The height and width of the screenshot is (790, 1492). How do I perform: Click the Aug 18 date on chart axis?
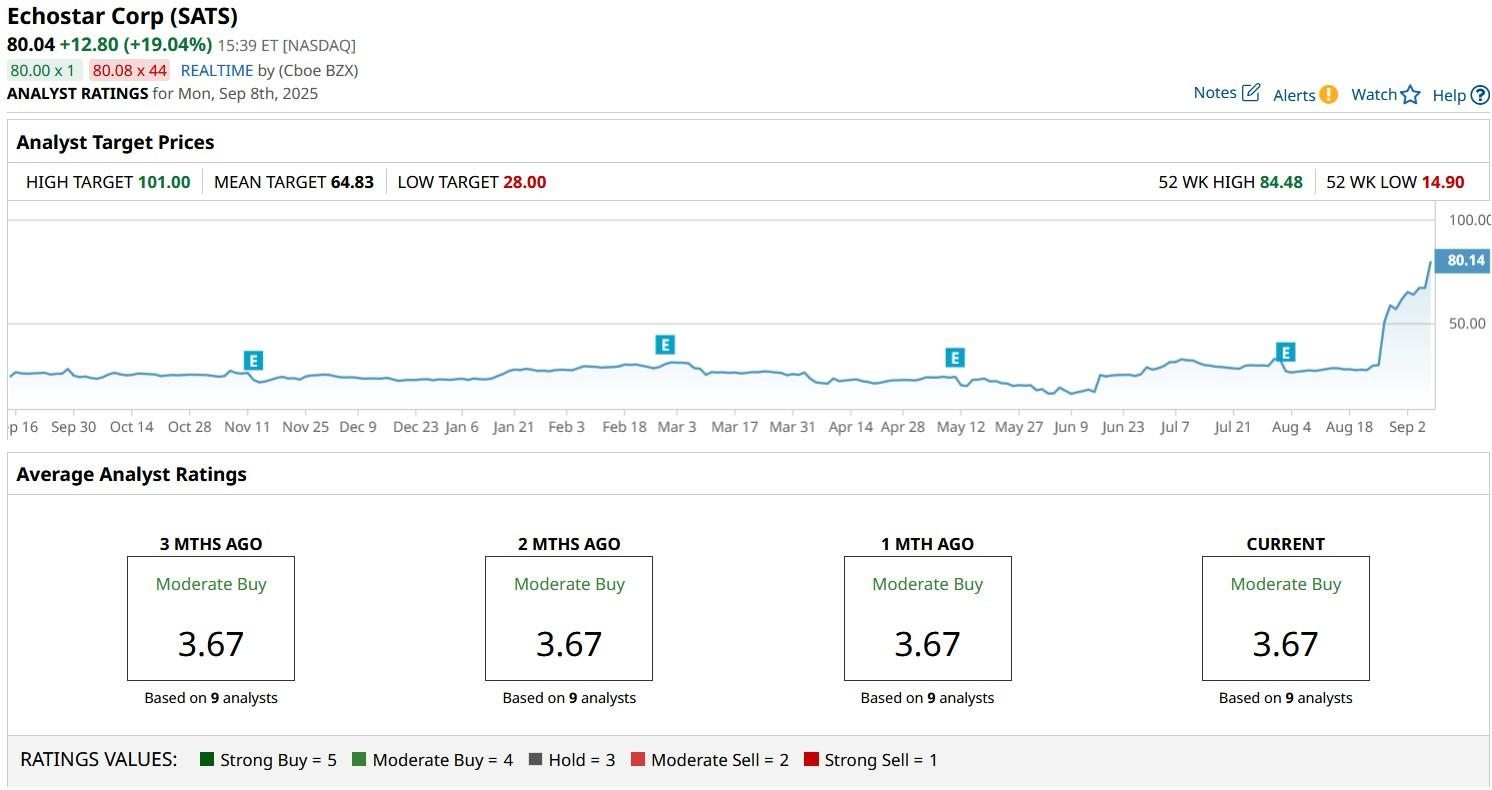click(1350, 427)
